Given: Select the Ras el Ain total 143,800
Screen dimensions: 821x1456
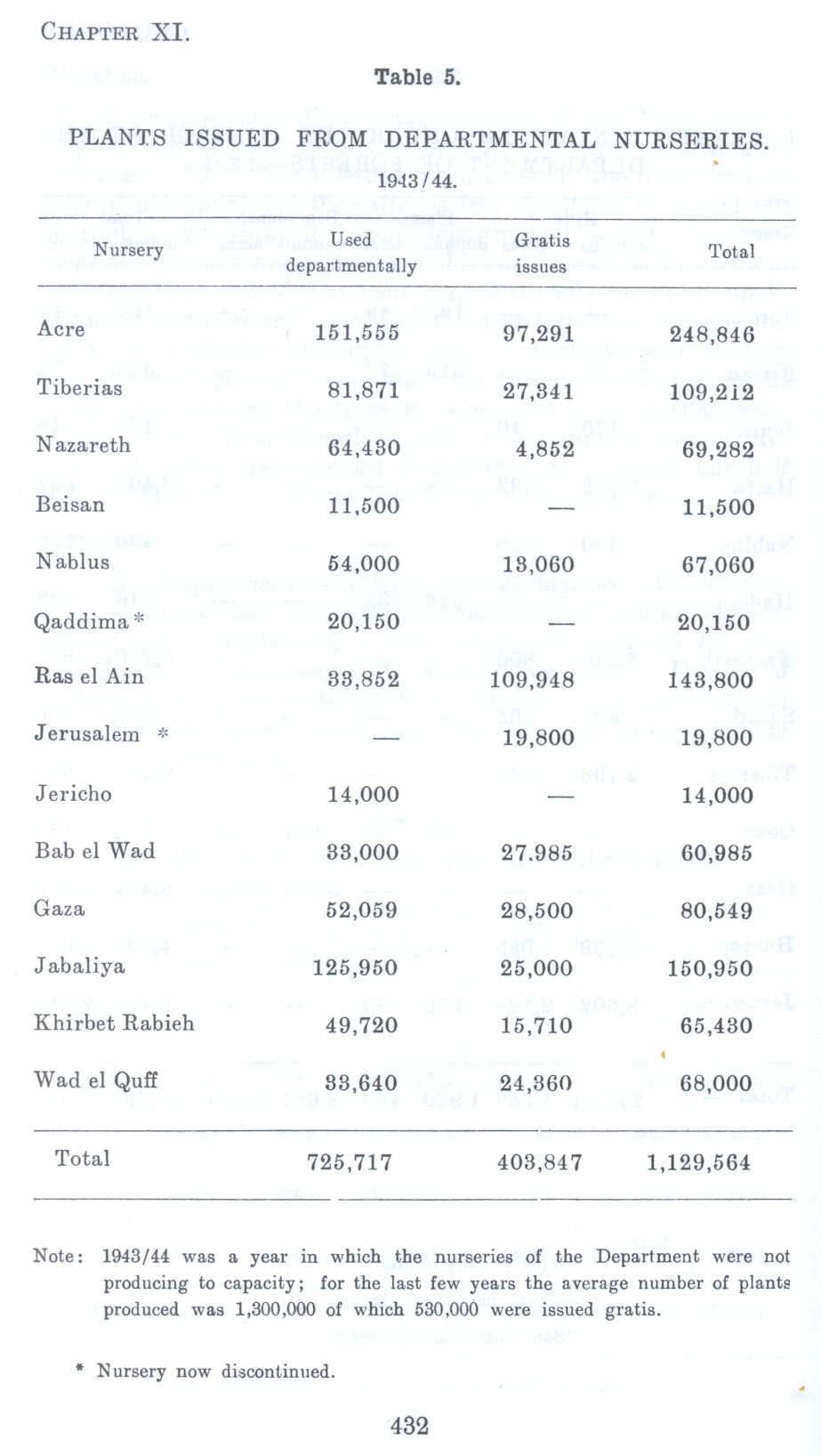Looking at the screenshot, I should pos(711,680).
